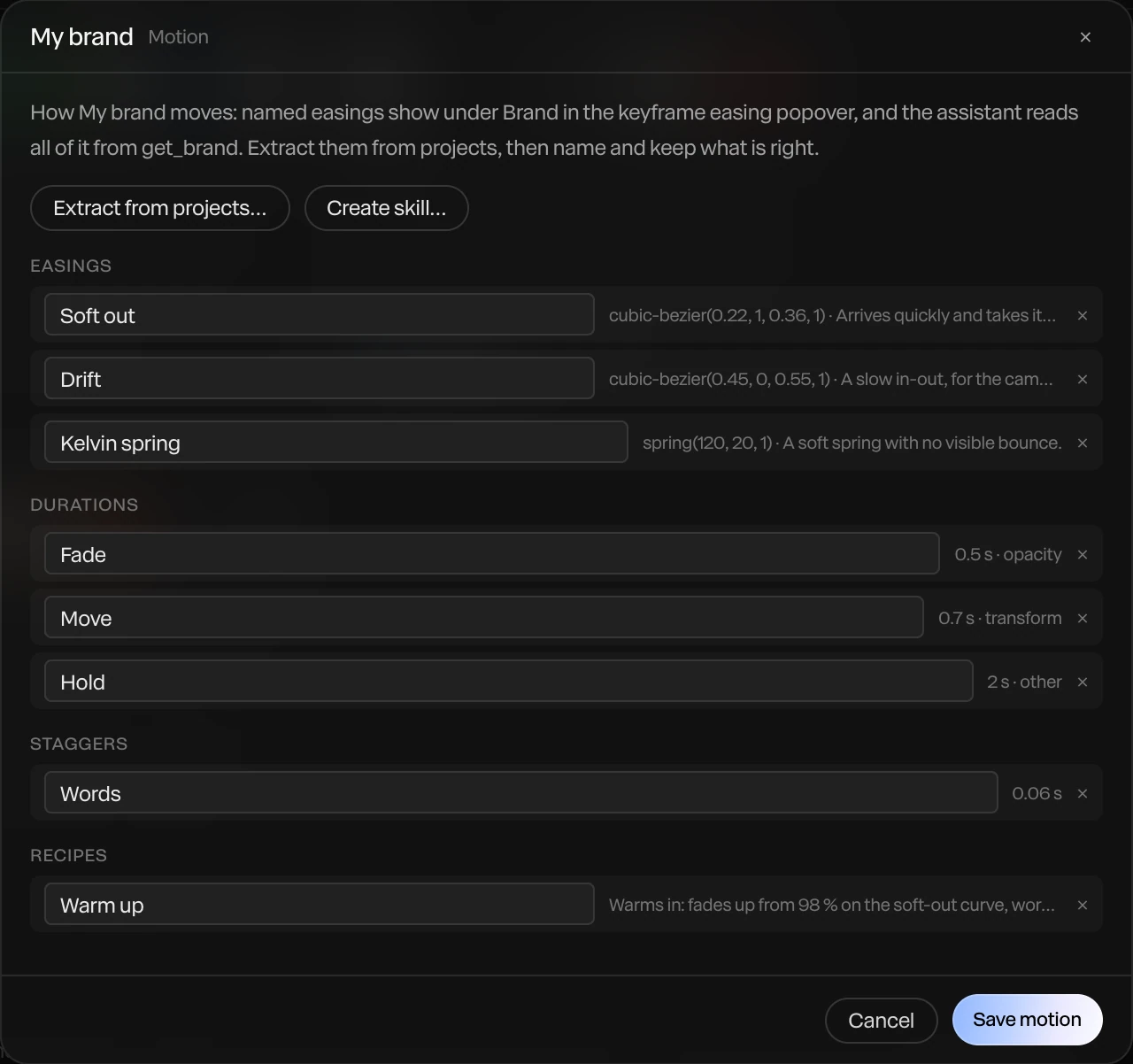Open Extract from projects dialog
The image size is (1133, 1064).
(160, 208)
